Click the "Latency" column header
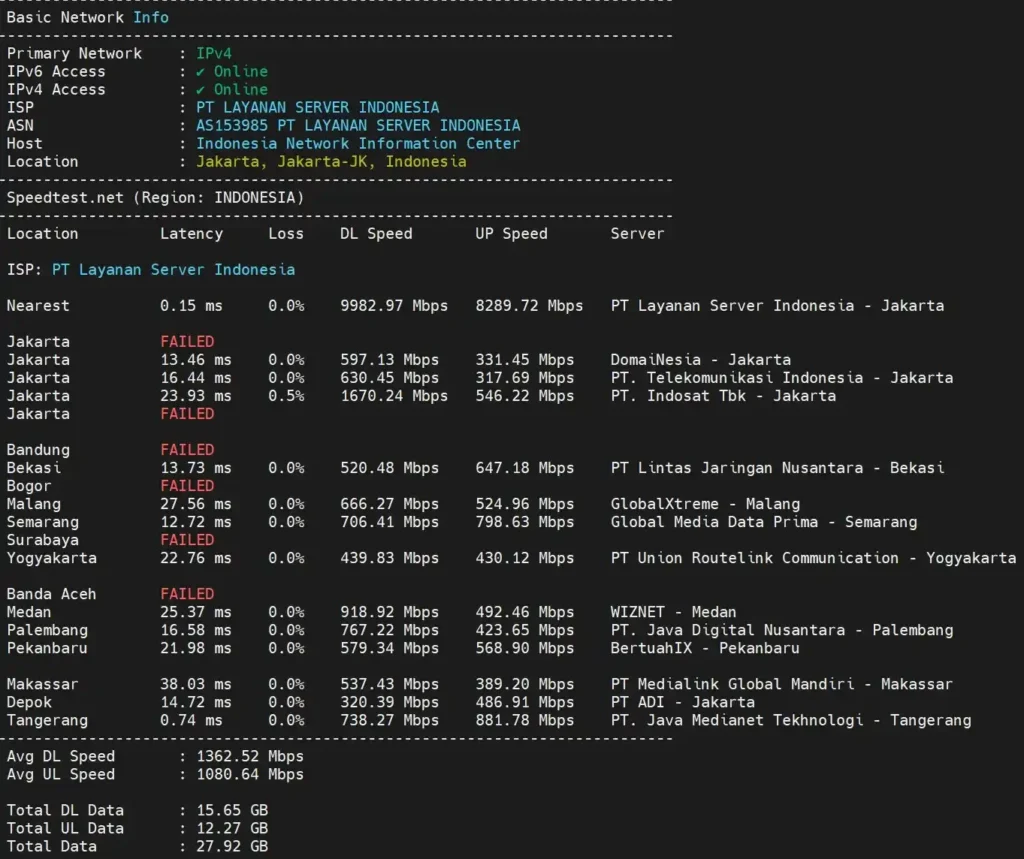This screenshot has height=859, width=1024. [x=191, y=234]
